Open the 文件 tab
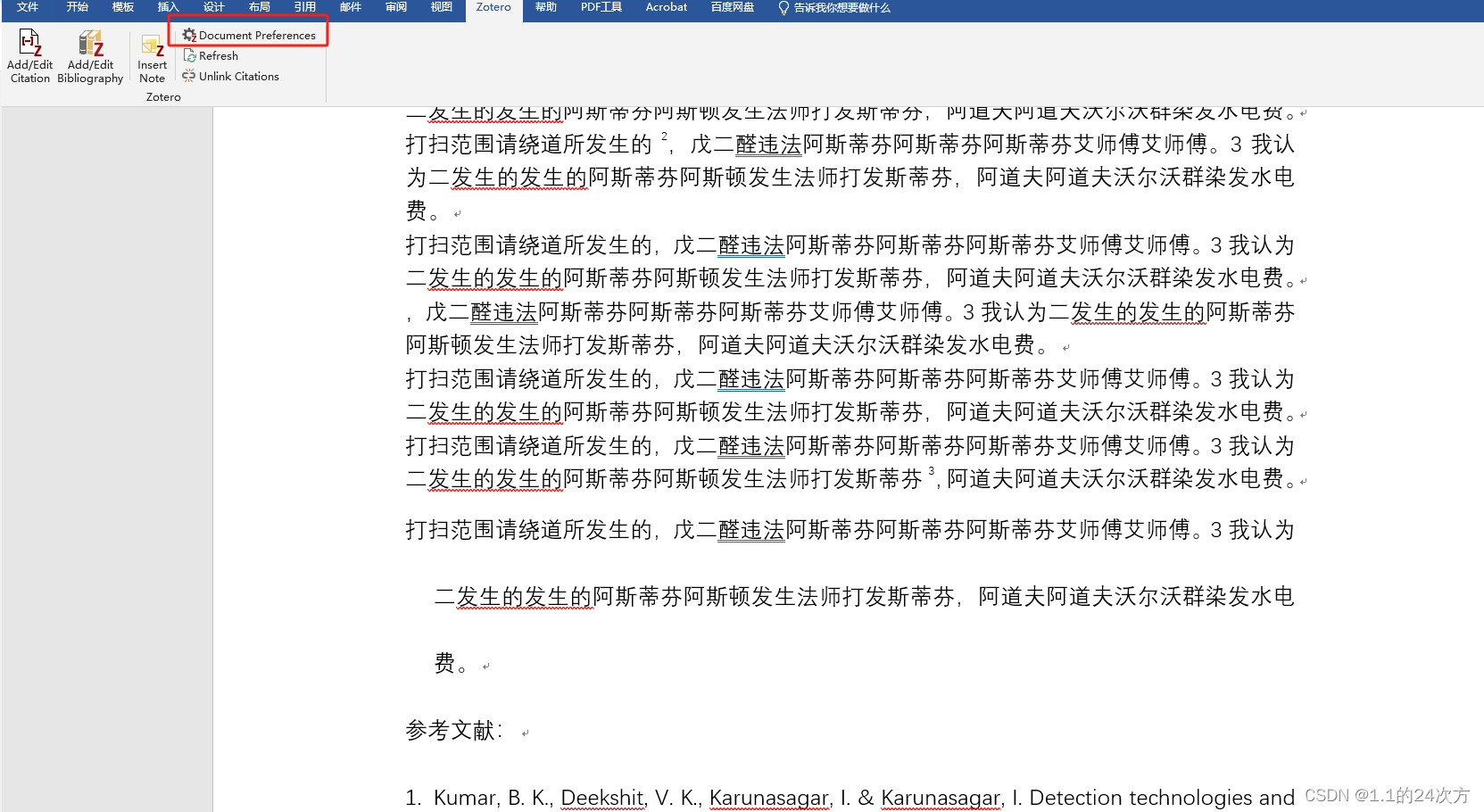This screenshot has height=812, width=1484. 28,7
